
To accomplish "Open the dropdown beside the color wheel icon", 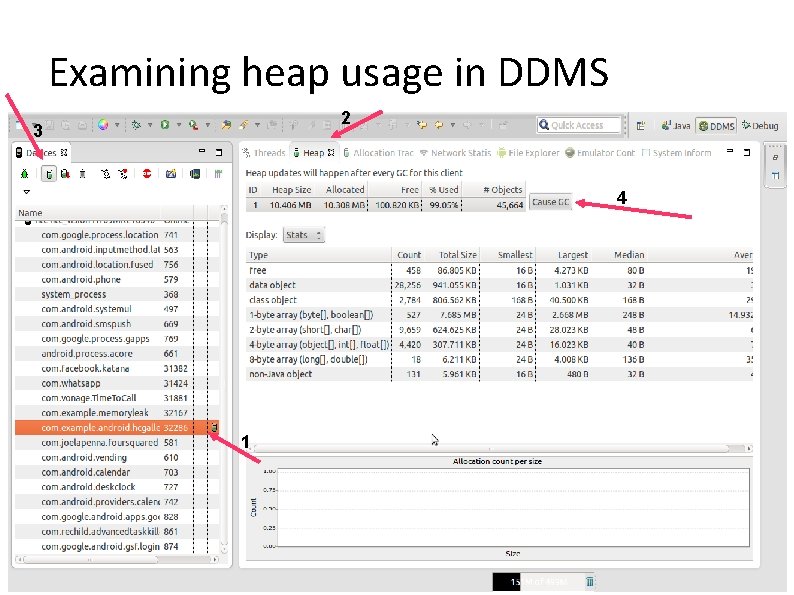I will pos(116,125).
